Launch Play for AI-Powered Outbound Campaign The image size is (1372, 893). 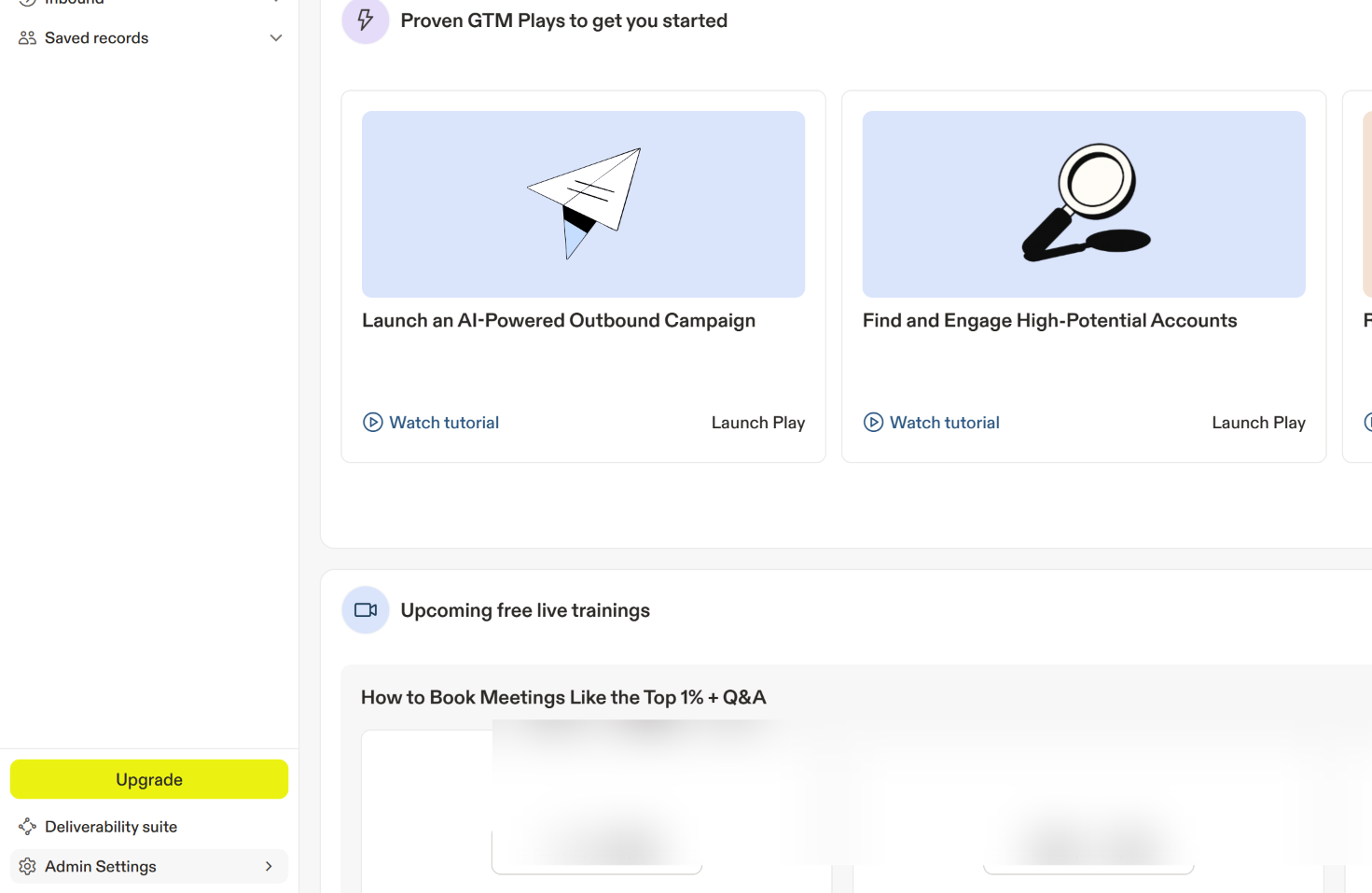coord(757,423)
